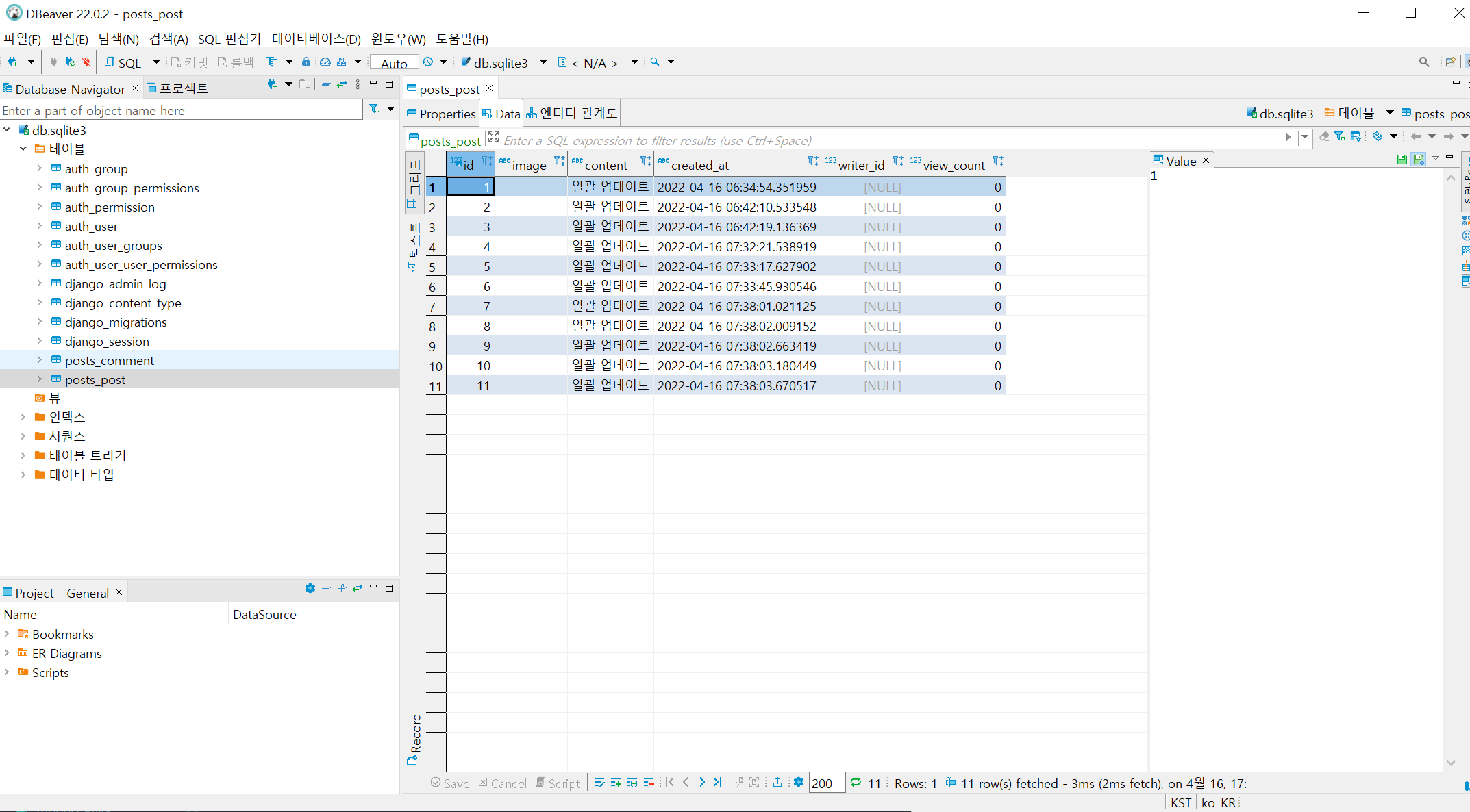This screenshot has height=812, width=1470.
Task: Open new database connection wizard icon
Action: [12, 62]
